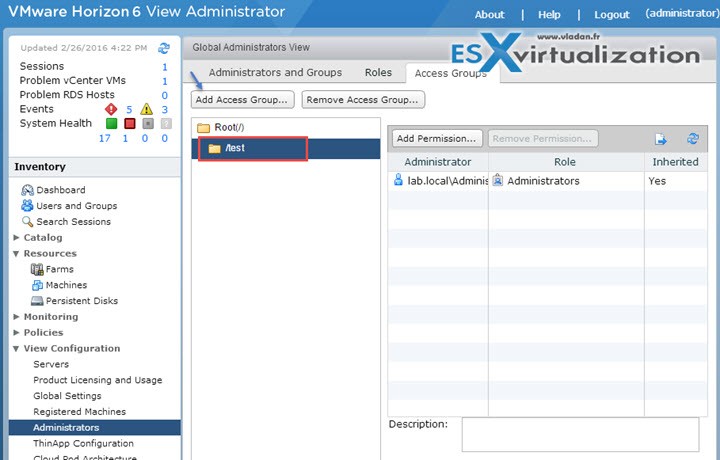Click Administrators role icon

click(x=497, y=180)
